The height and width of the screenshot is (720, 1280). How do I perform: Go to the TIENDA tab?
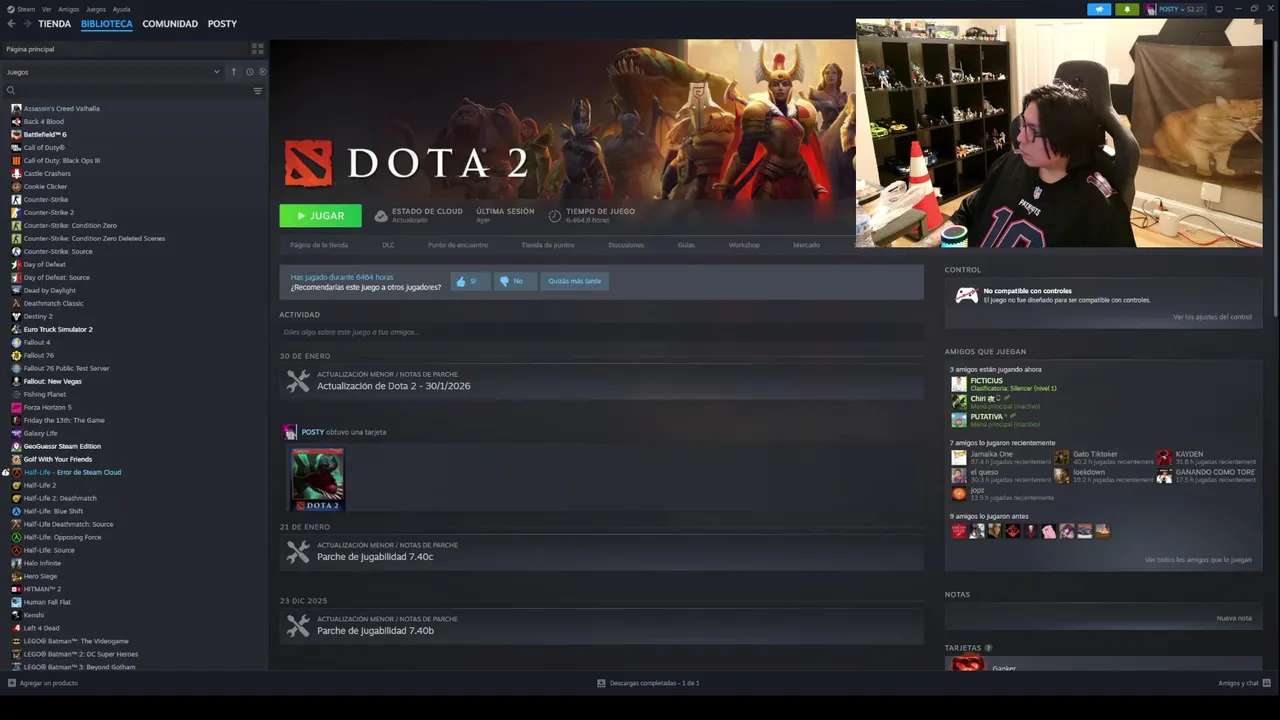point(55,24)
